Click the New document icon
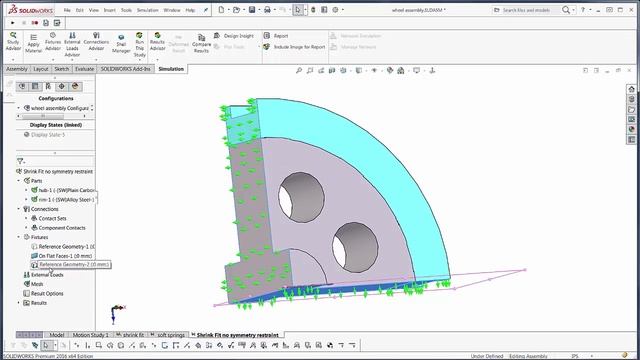This screenshot has height=360, width=640. (x=221, y=10)
